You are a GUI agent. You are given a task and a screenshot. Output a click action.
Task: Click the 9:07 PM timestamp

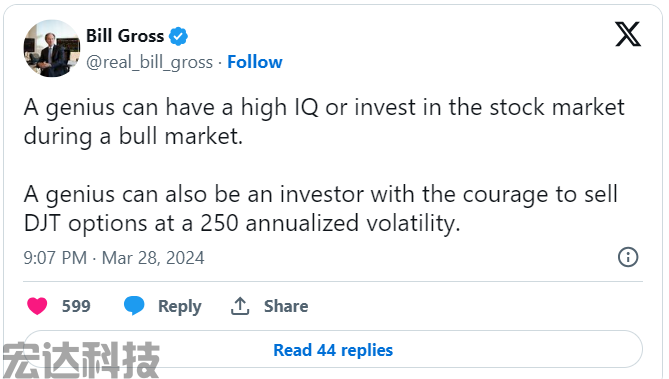(x=55, y=258)
